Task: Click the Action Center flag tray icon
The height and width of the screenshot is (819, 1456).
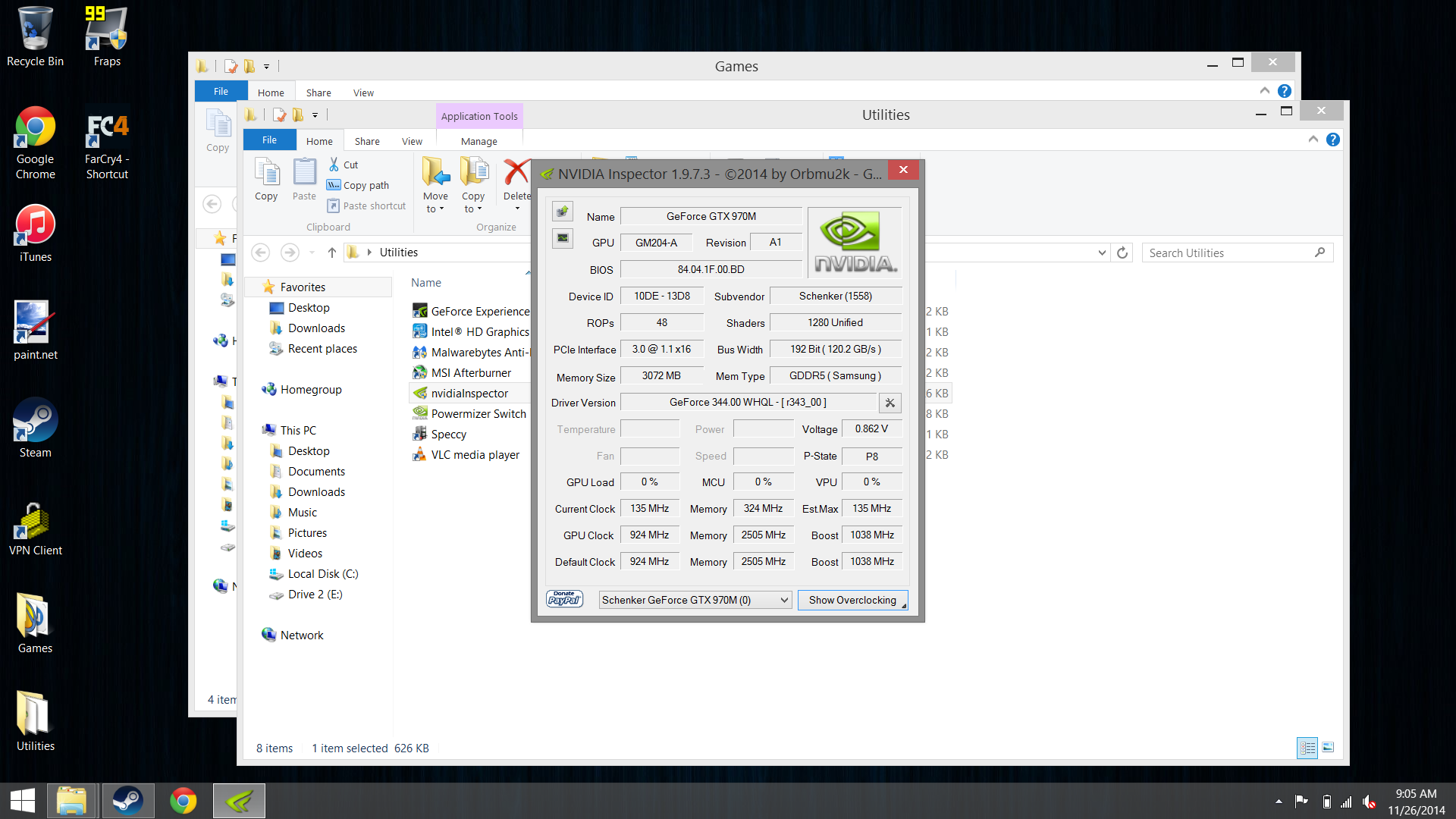Action: [x=1301, y=801]
